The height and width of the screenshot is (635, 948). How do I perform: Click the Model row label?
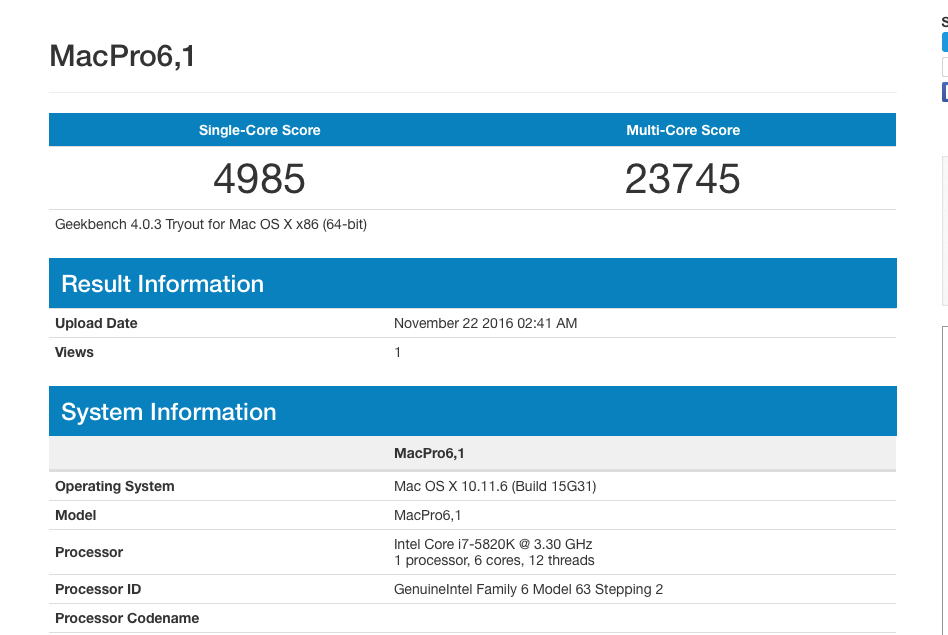click(76, 515)
